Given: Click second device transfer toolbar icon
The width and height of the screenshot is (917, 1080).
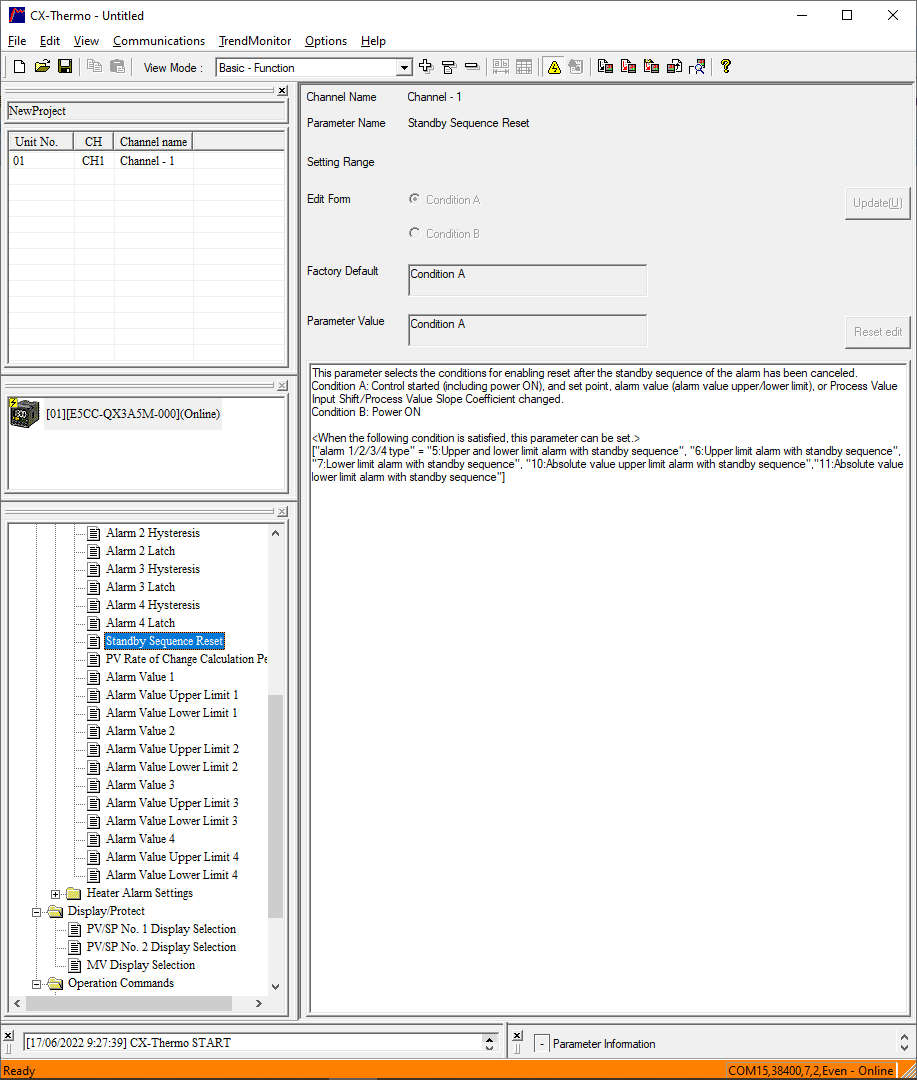Looking at the screenshot, I should (x=628, y=67).
